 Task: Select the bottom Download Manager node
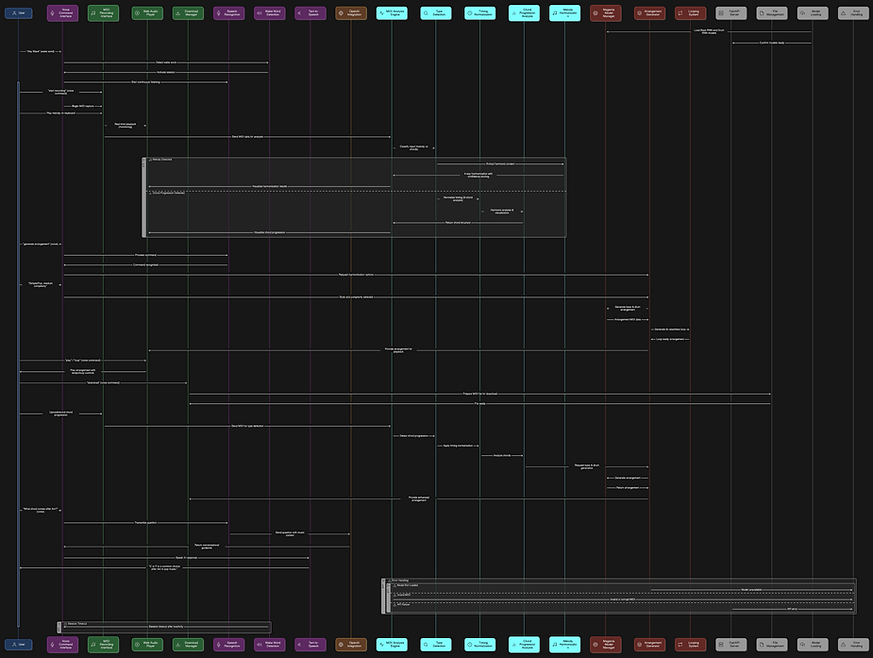[188, 644]
